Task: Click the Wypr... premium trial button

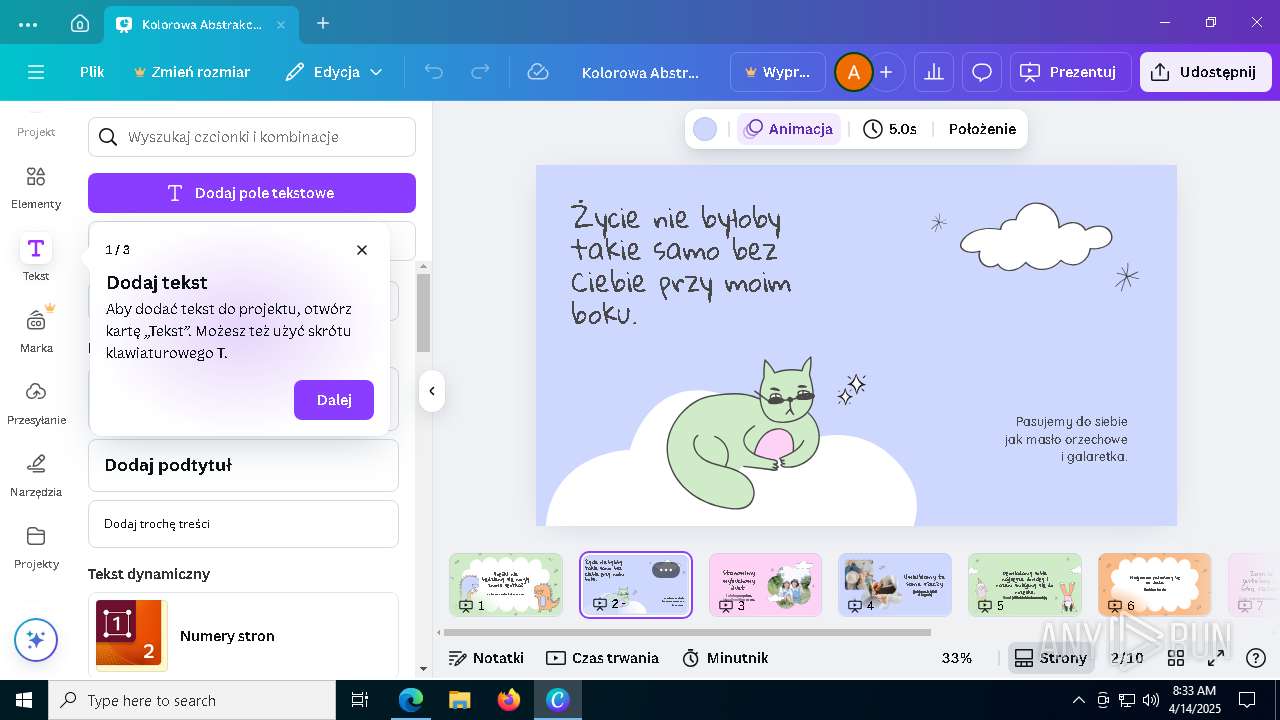Action: 778,72
